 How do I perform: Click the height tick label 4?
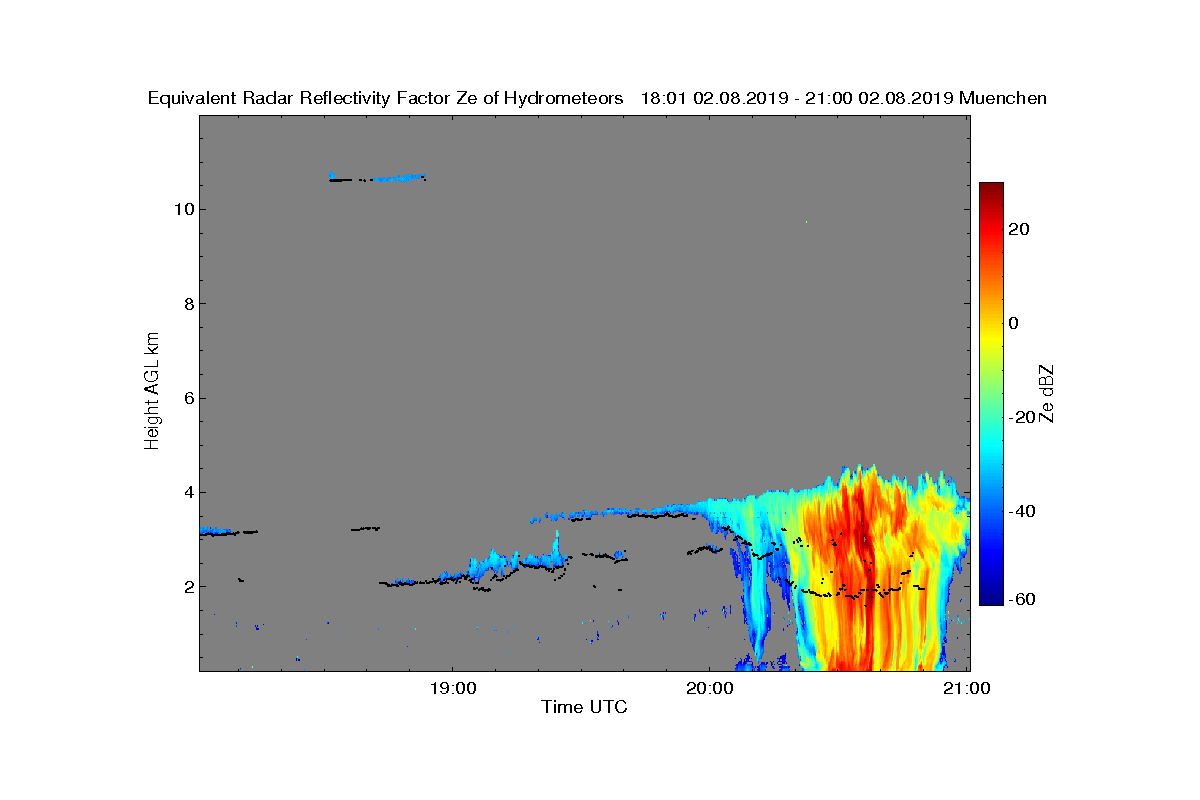pos(188,492)
